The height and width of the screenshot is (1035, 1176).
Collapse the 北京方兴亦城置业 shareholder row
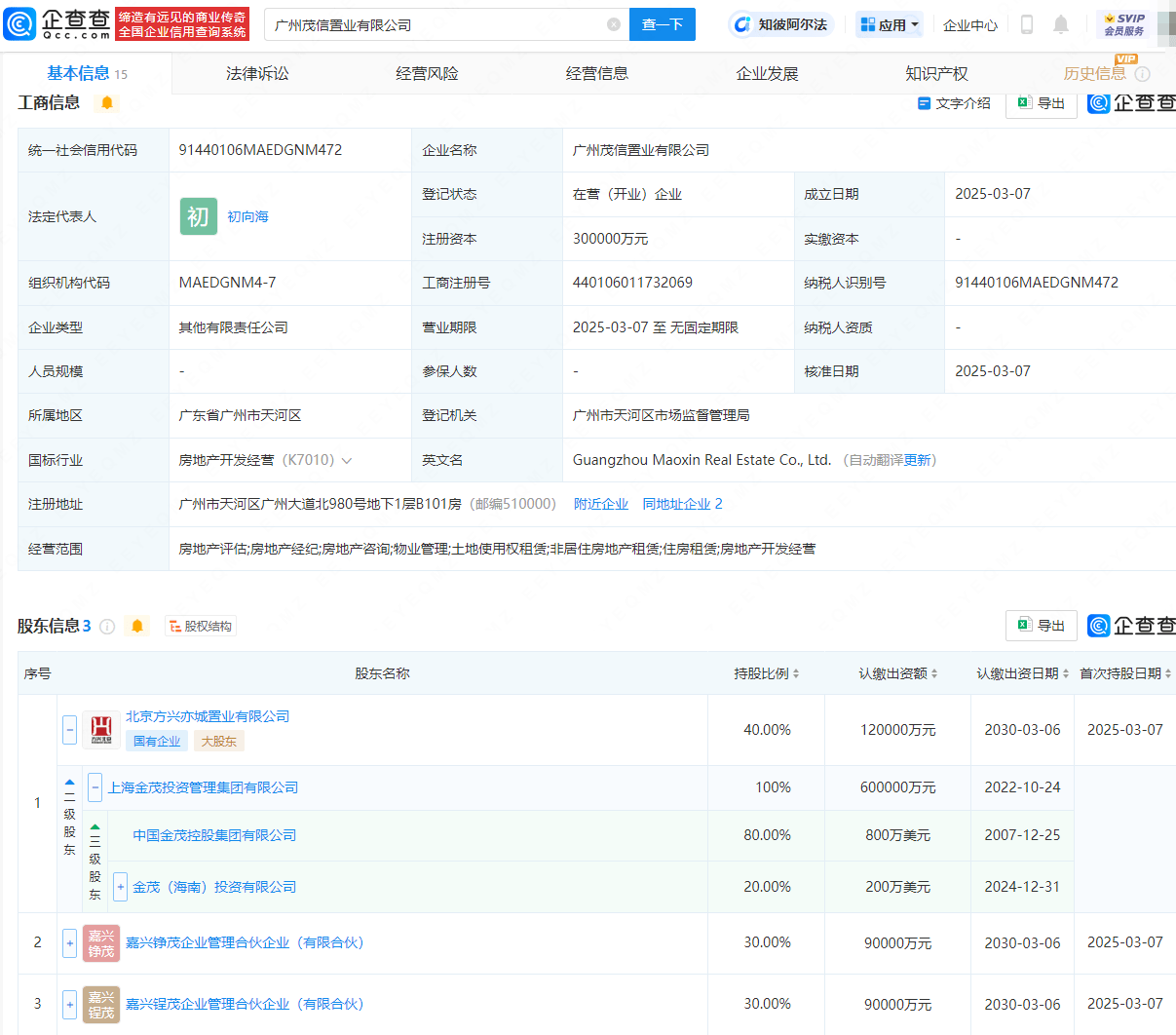tap(70, 729)
